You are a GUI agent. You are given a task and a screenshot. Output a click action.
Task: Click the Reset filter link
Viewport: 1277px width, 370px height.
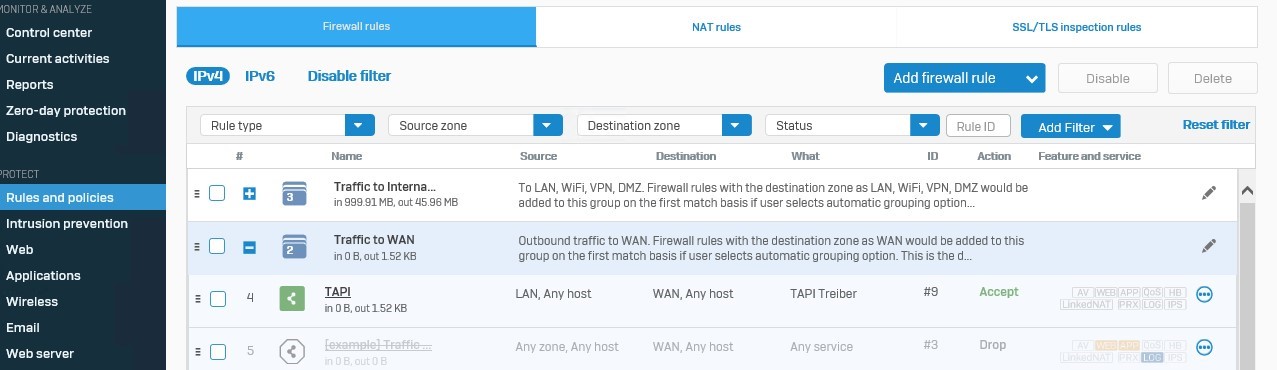click(1216, 125)
